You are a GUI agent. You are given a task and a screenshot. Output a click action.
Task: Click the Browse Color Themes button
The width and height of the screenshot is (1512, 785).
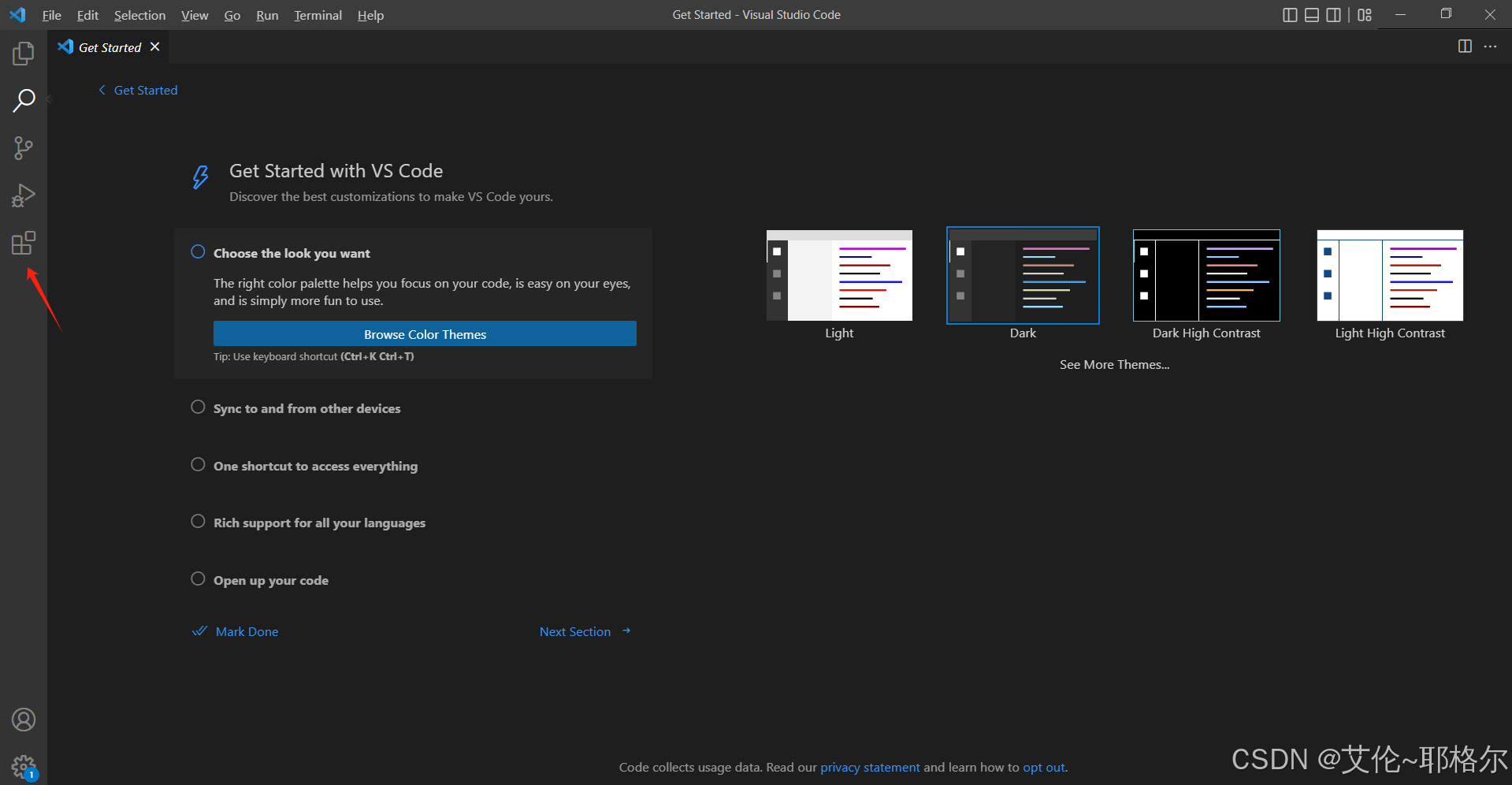[x=425, y=333]
